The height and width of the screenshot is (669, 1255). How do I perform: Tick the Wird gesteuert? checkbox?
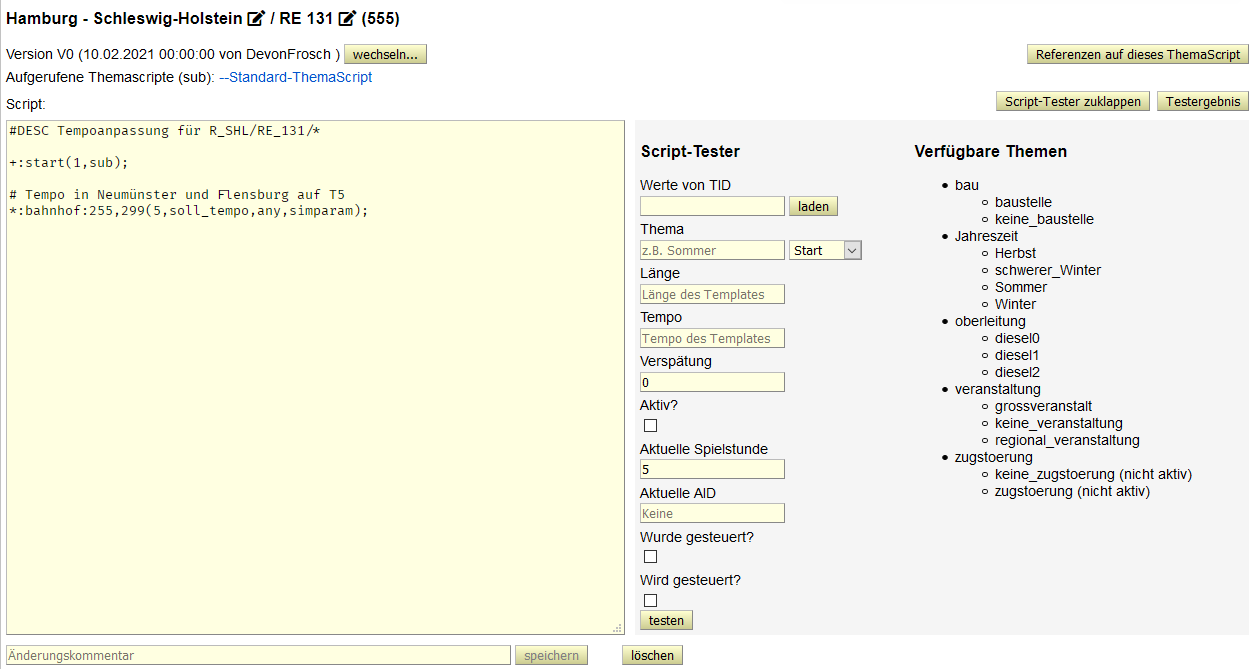pos(650,600)
